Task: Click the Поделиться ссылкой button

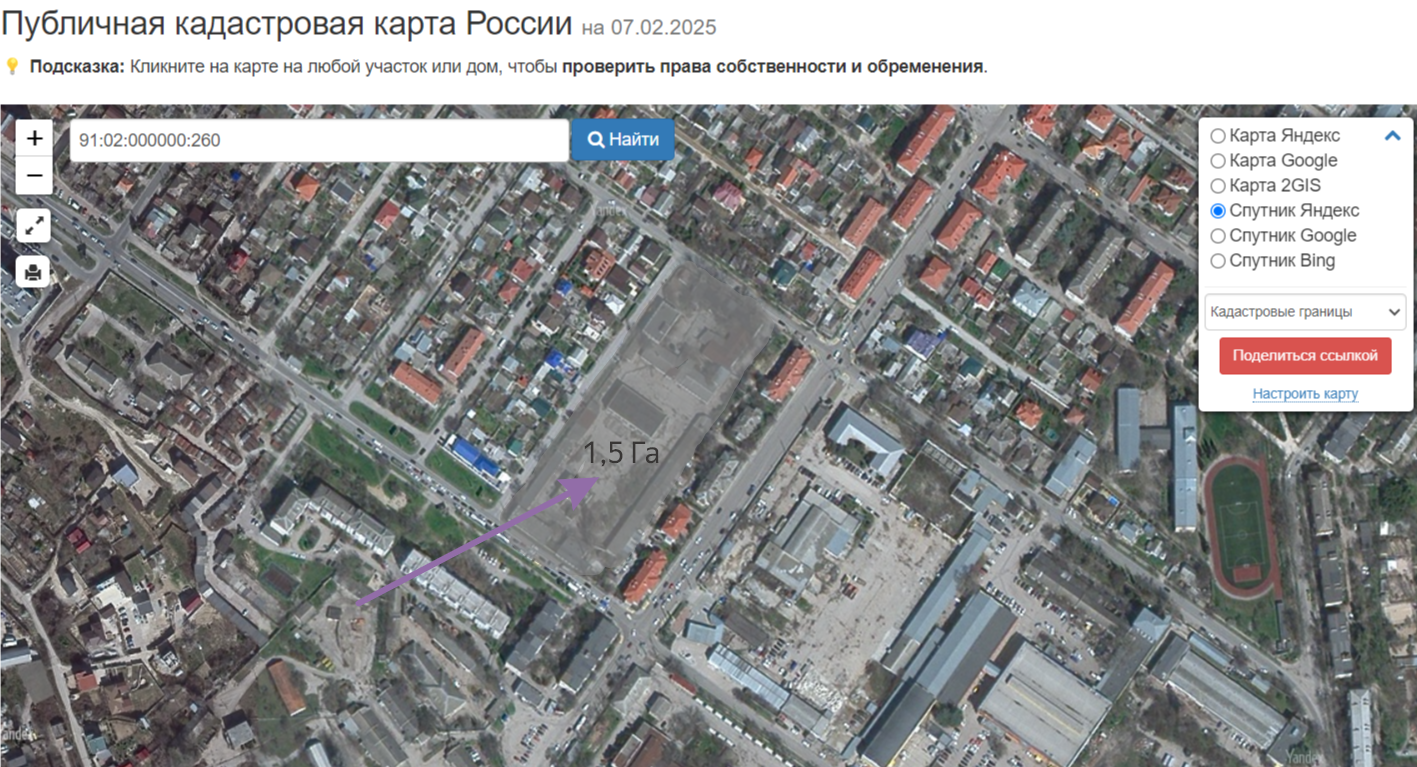Action: click(1305, 356)
